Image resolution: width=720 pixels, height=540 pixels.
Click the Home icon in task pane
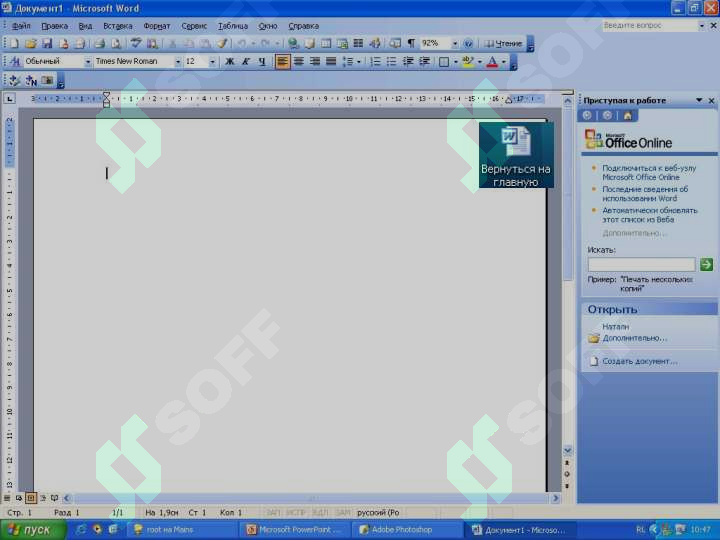pos(627,115)
